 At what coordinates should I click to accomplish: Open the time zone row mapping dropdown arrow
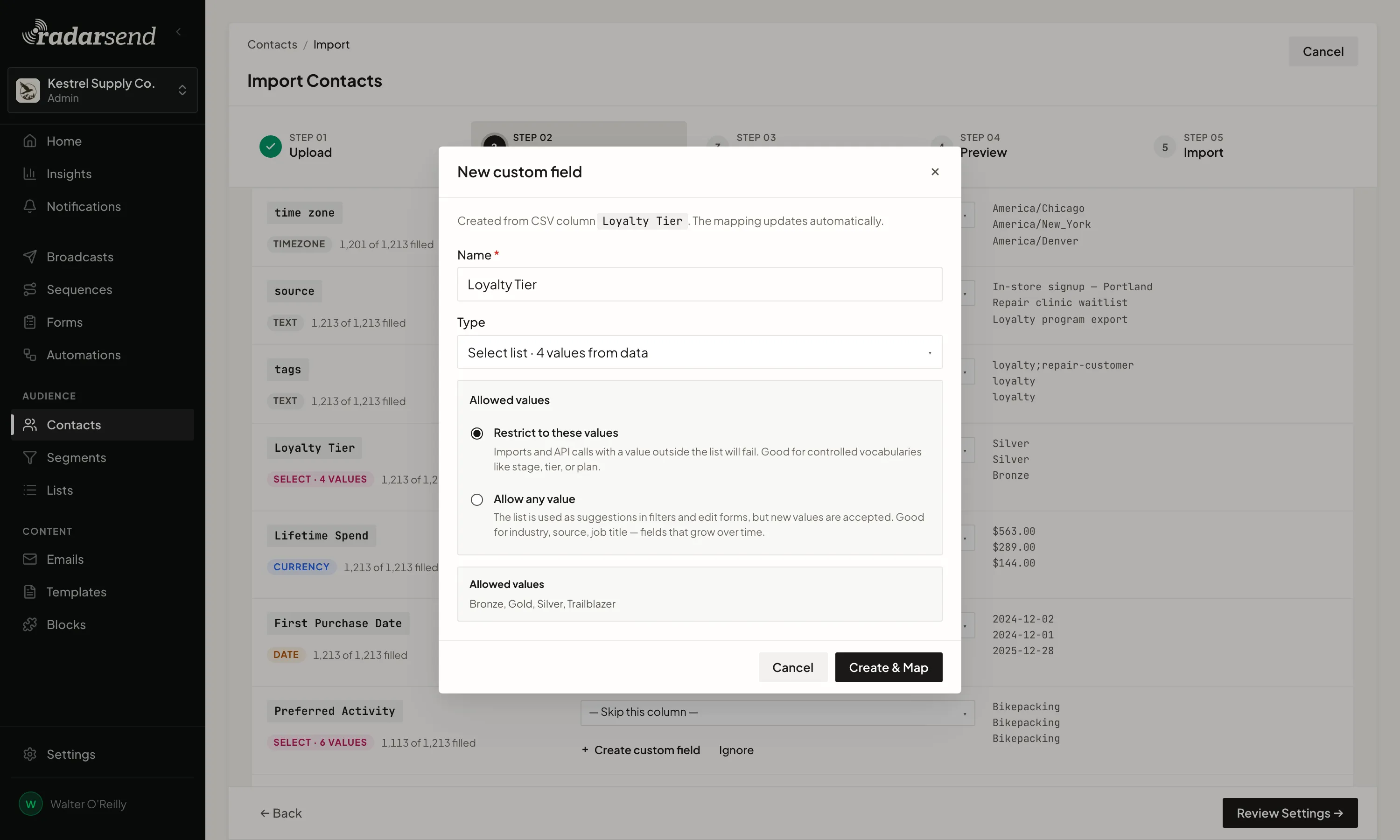coord(966,216)
